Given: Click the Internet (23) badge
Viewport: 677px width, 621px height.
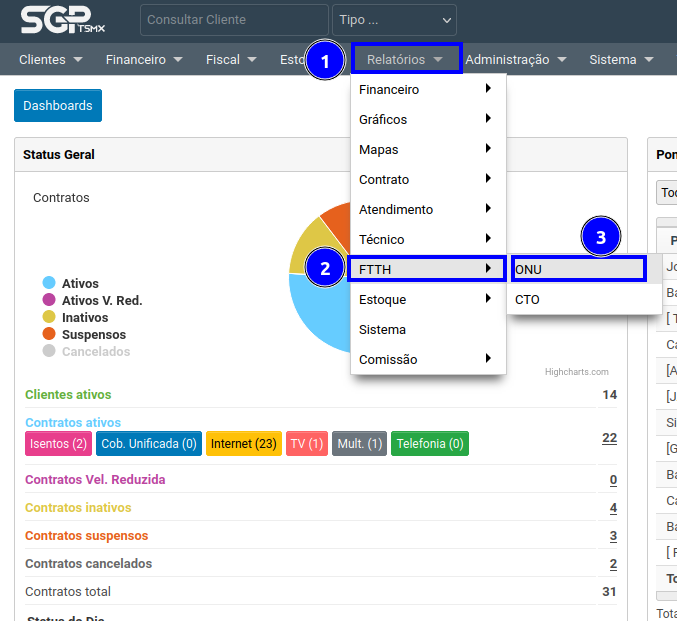Looking at the screenshot, I should (244, 444).
